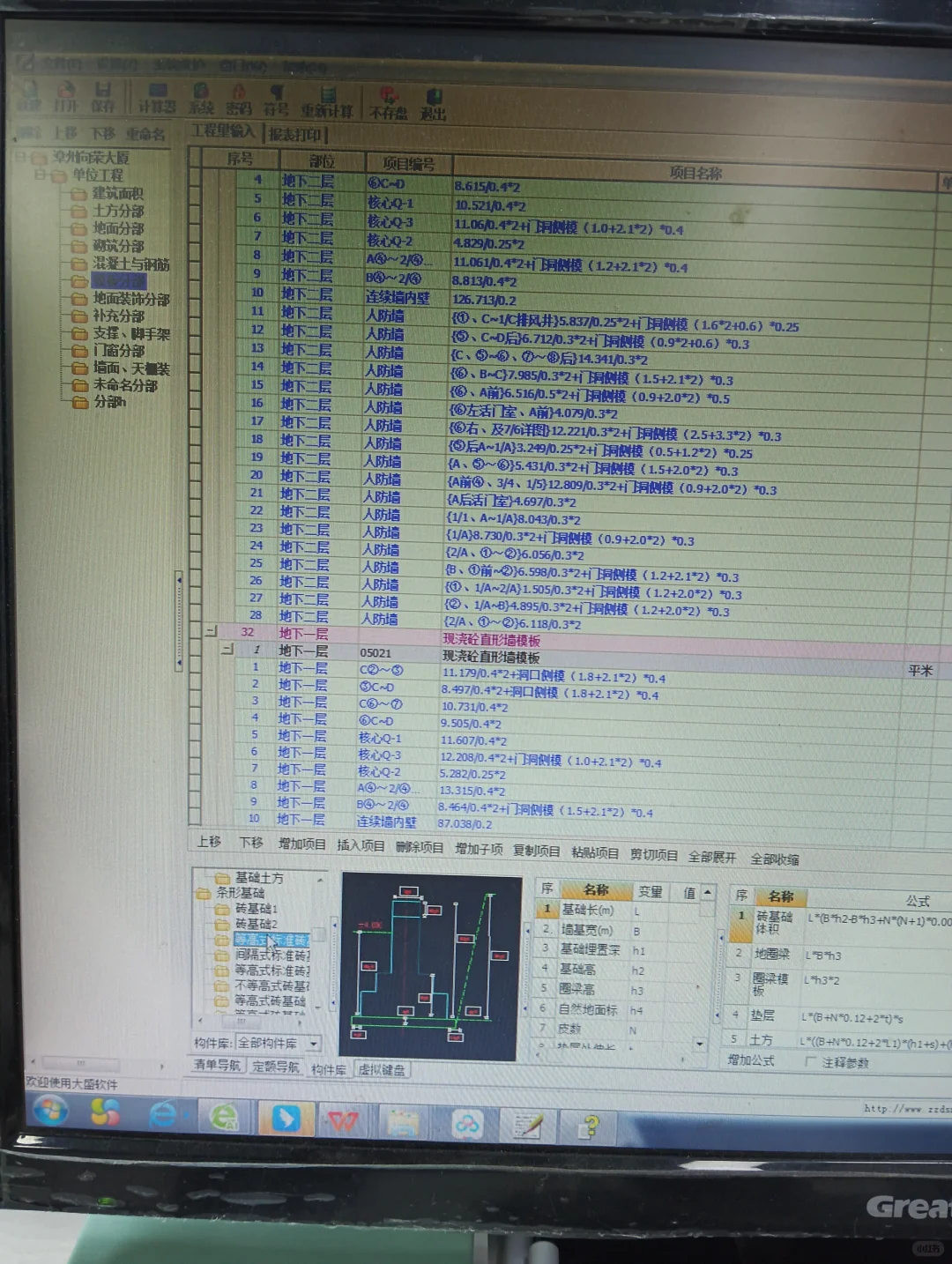Click the parameter table scroll-down arrow
The height and width of the screenshot is (1264, 952).
pyautogui.click(x=700, y=1044)
